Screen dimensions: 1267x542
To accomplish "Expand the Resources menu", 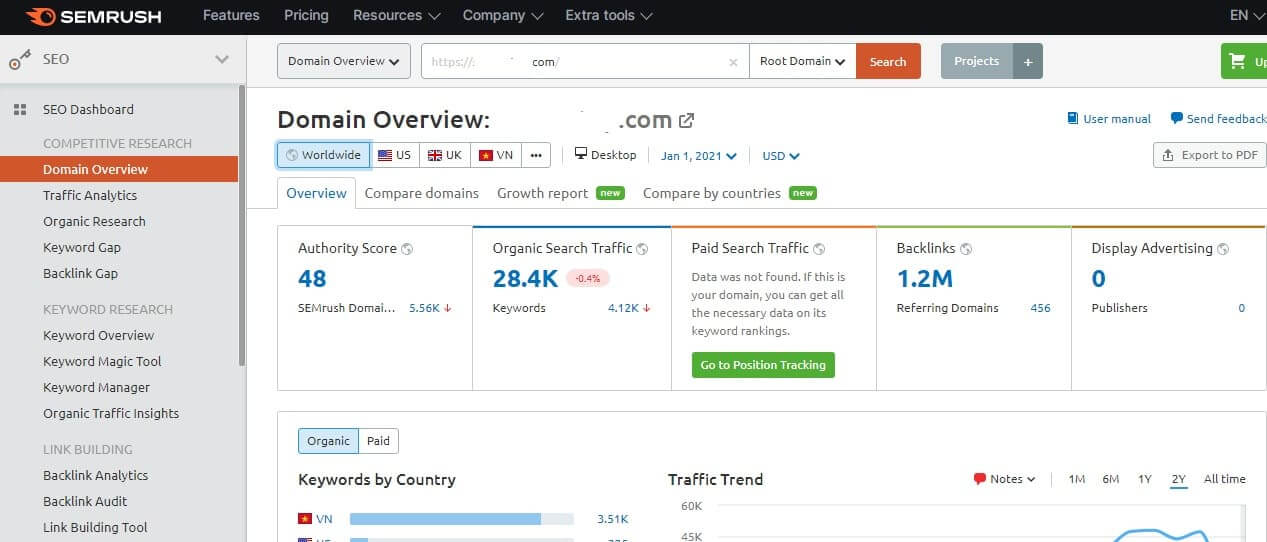I will pos(396,16).
